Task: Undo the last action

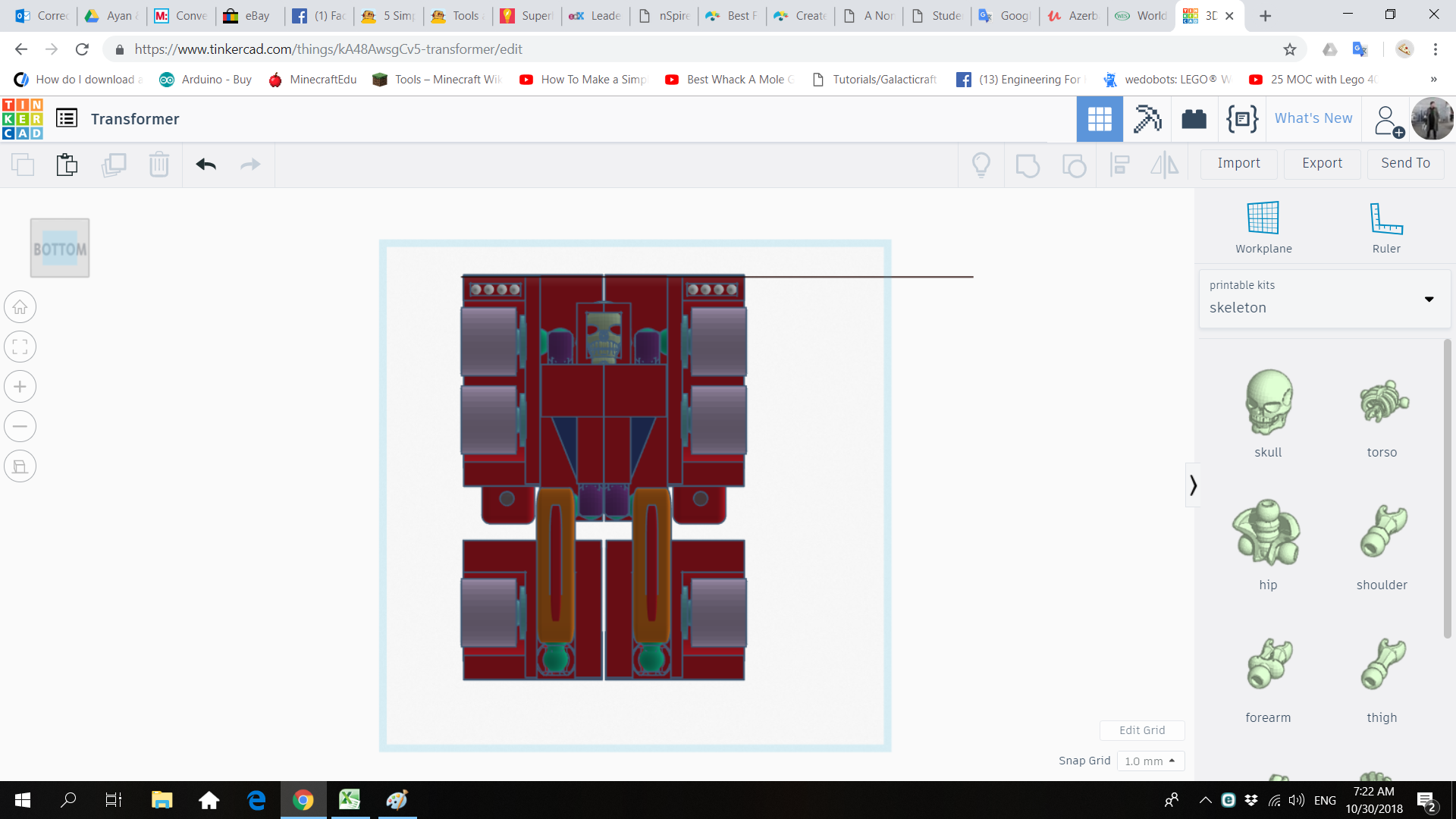Action: tap(205, 165)
